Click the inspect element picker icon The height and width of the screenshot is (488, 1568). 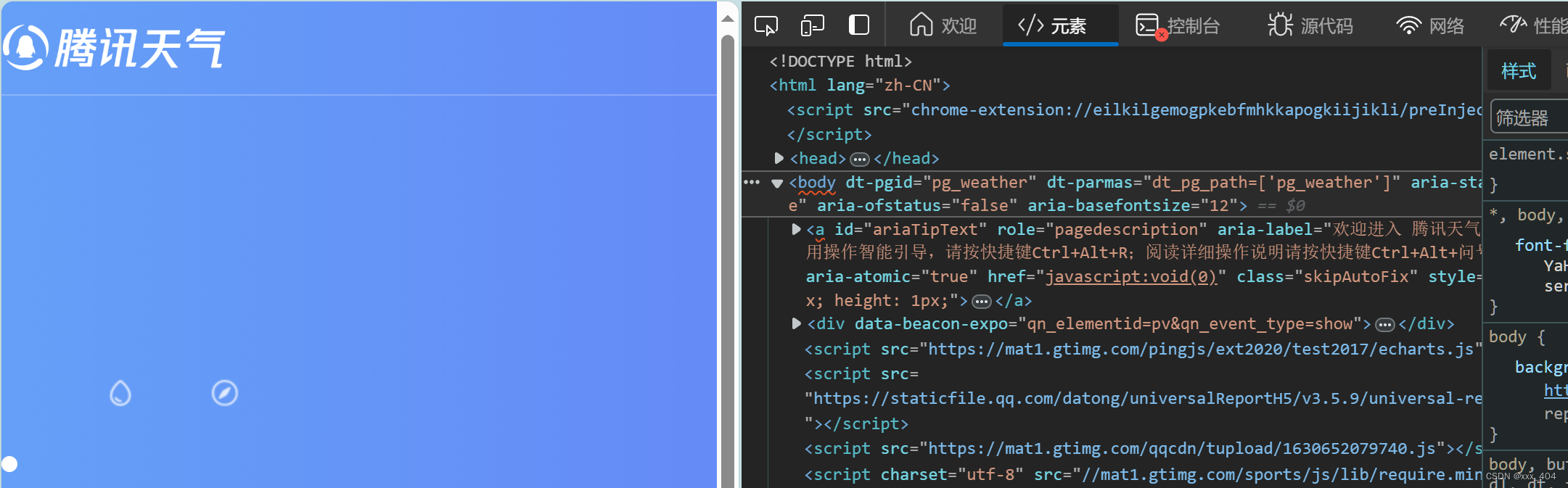tap(766, 26)
